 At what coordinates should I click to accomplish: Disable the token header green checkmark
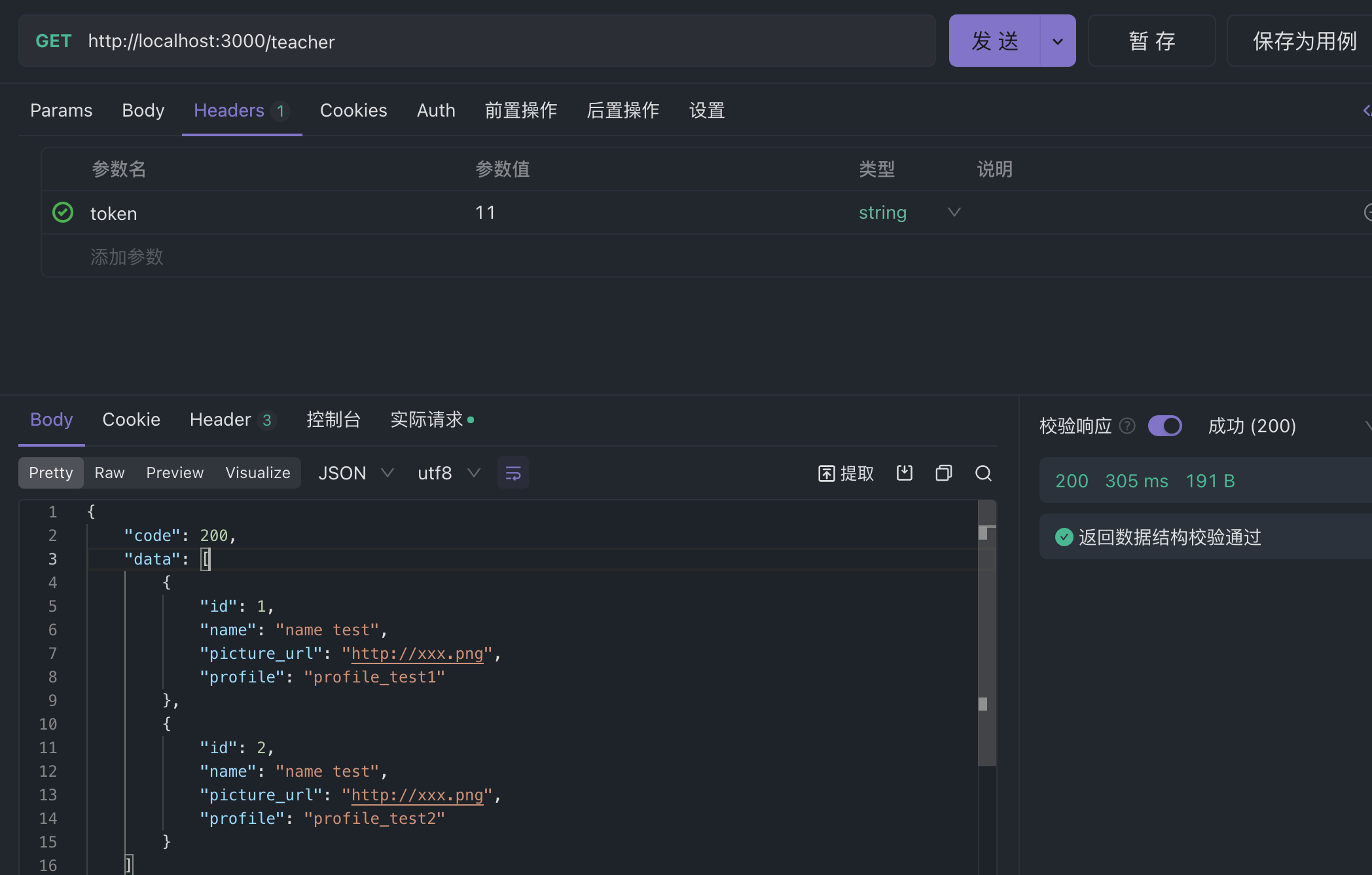point(63,212)
